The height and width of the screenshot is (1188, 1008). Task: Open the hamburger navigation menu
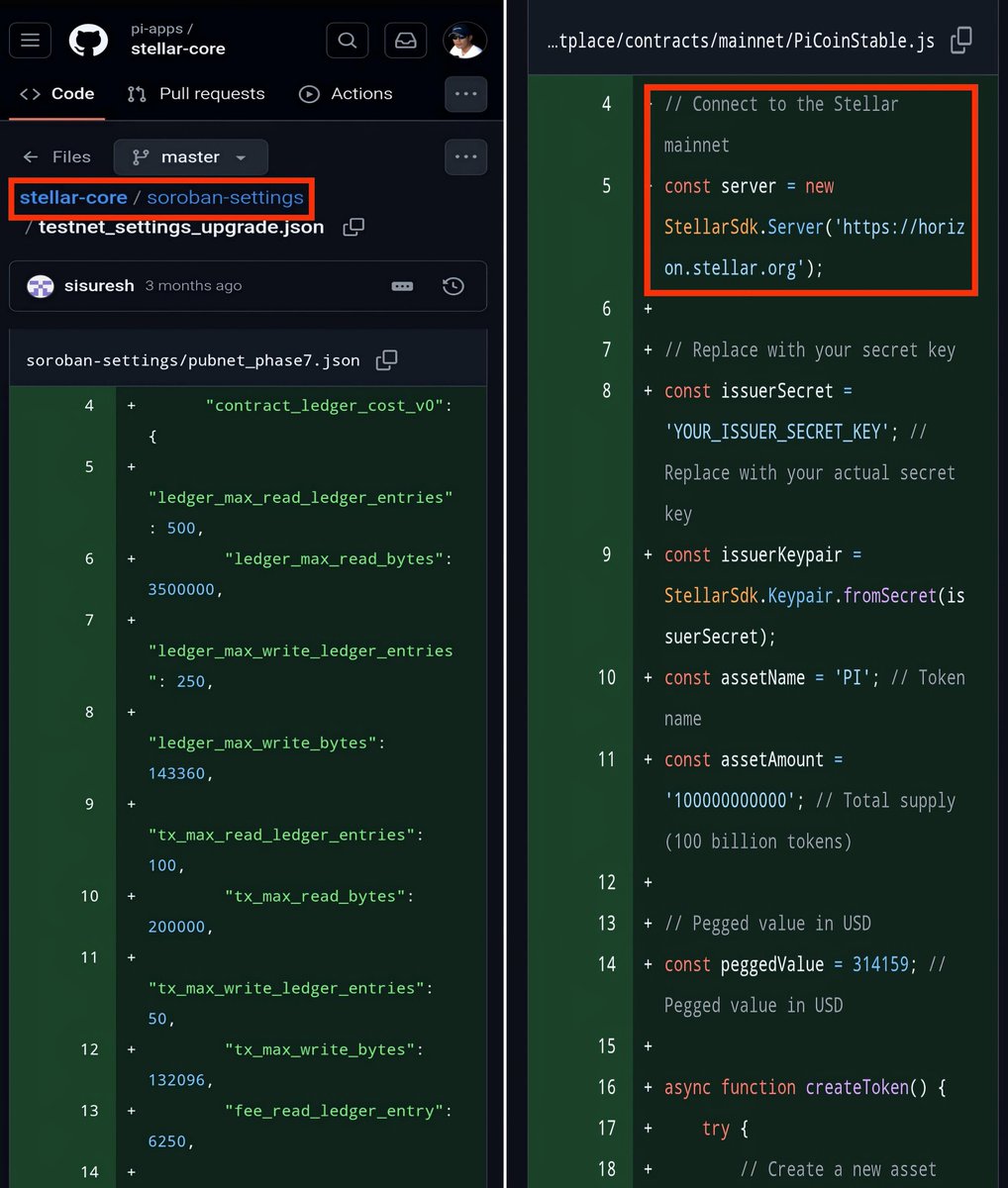(30, 41)
